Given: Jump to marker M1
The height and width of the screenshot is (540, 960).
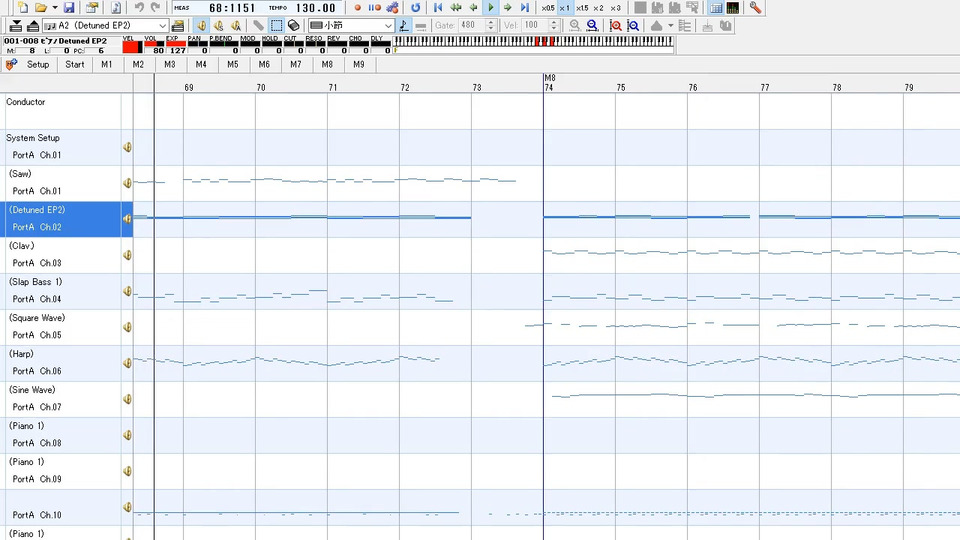Looking at the screenshot, I should pyautogui.click(x=107, y=64).
